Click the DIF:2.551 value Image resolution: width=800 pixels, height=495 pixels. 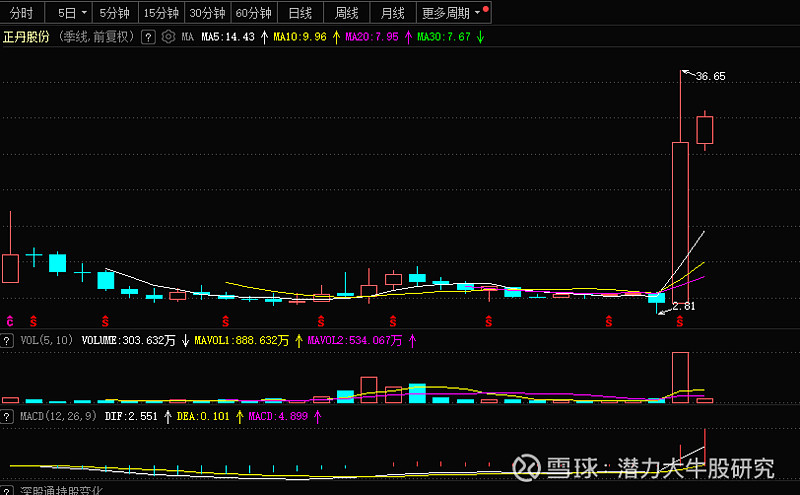131,416
